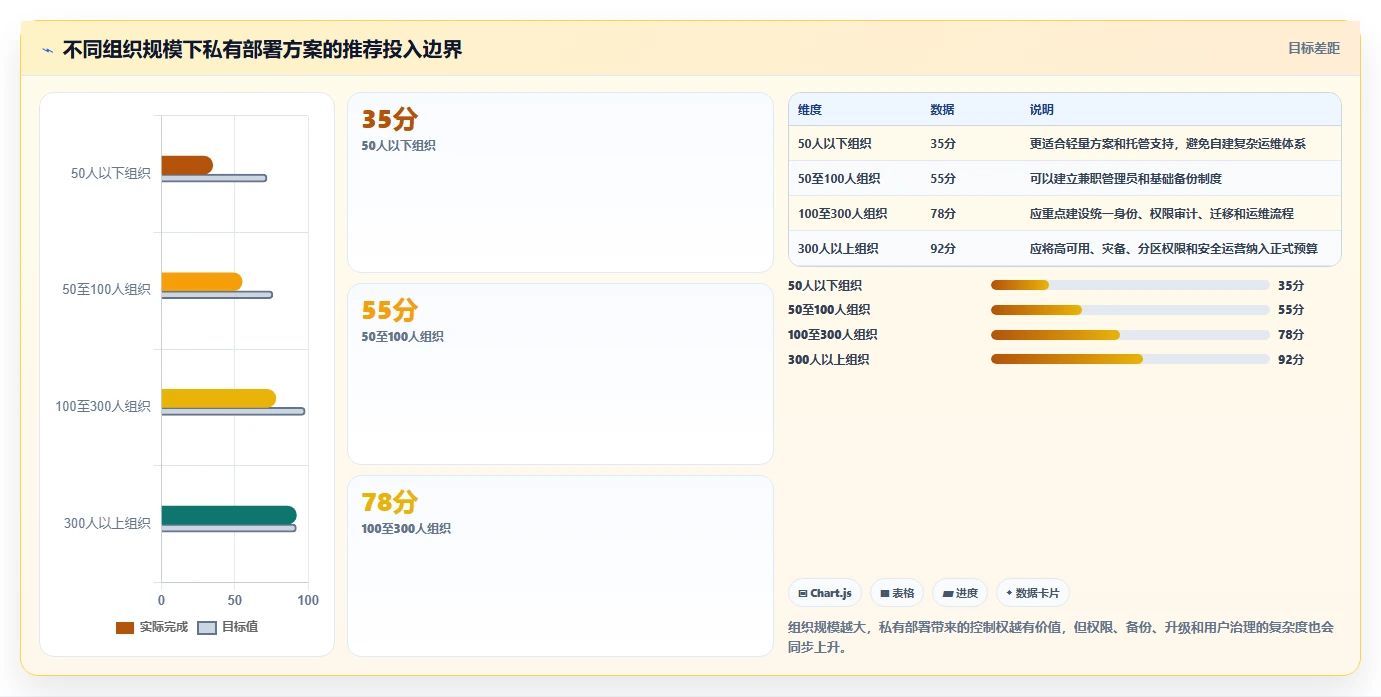This screenshot has width=1381, height=697.
Task: Click the orange 实际完成 legend color box
Action: 125,628
